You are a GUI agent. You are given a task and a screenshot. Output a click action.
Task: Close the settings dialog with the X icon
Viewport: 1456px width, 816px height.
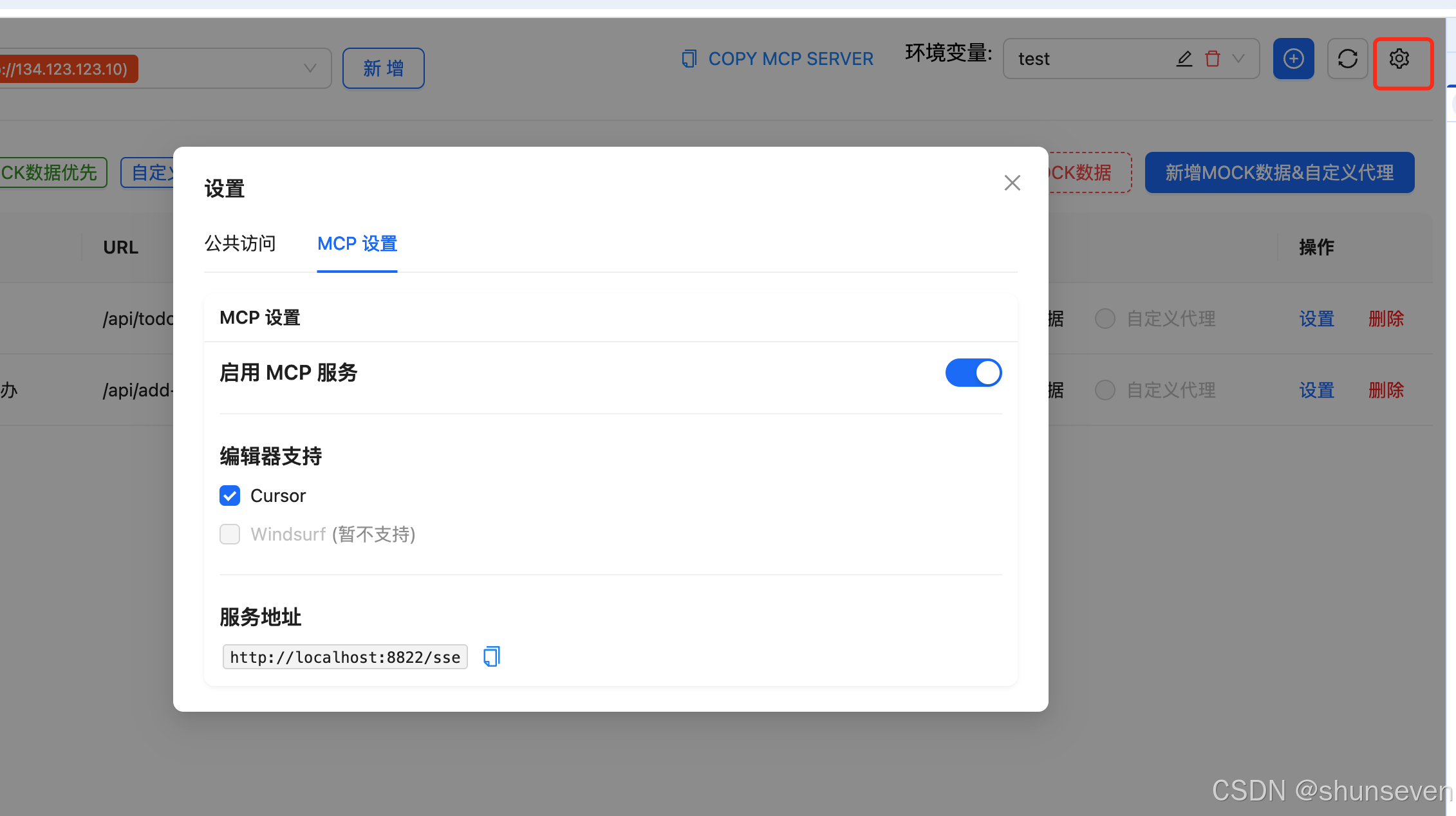[1012, 183]
